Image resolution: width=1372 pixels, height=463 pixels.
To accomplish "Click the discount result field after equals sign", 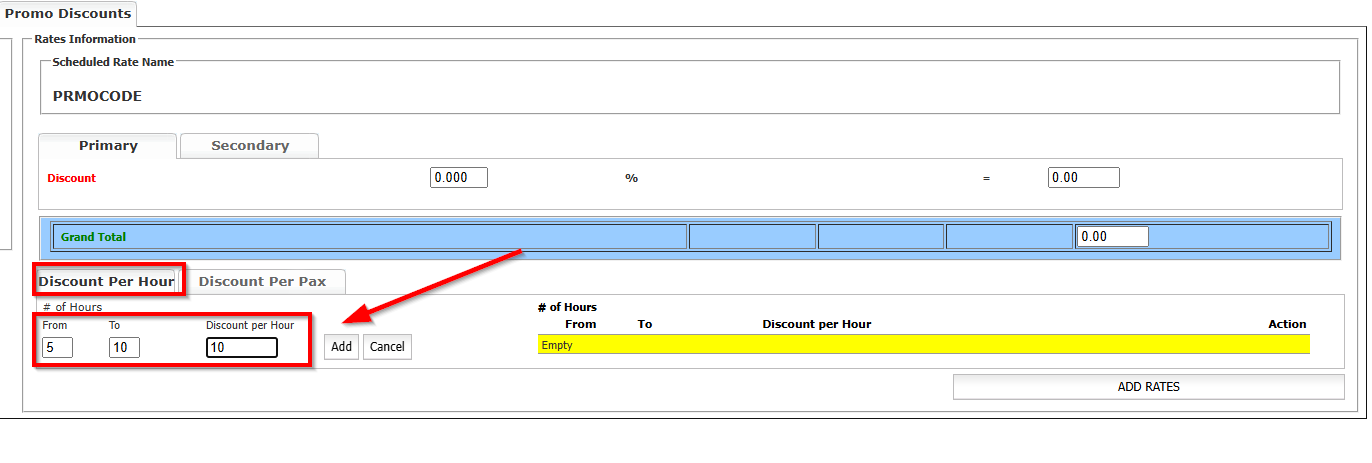I will pyautogui.click(x=1083, y=178).
